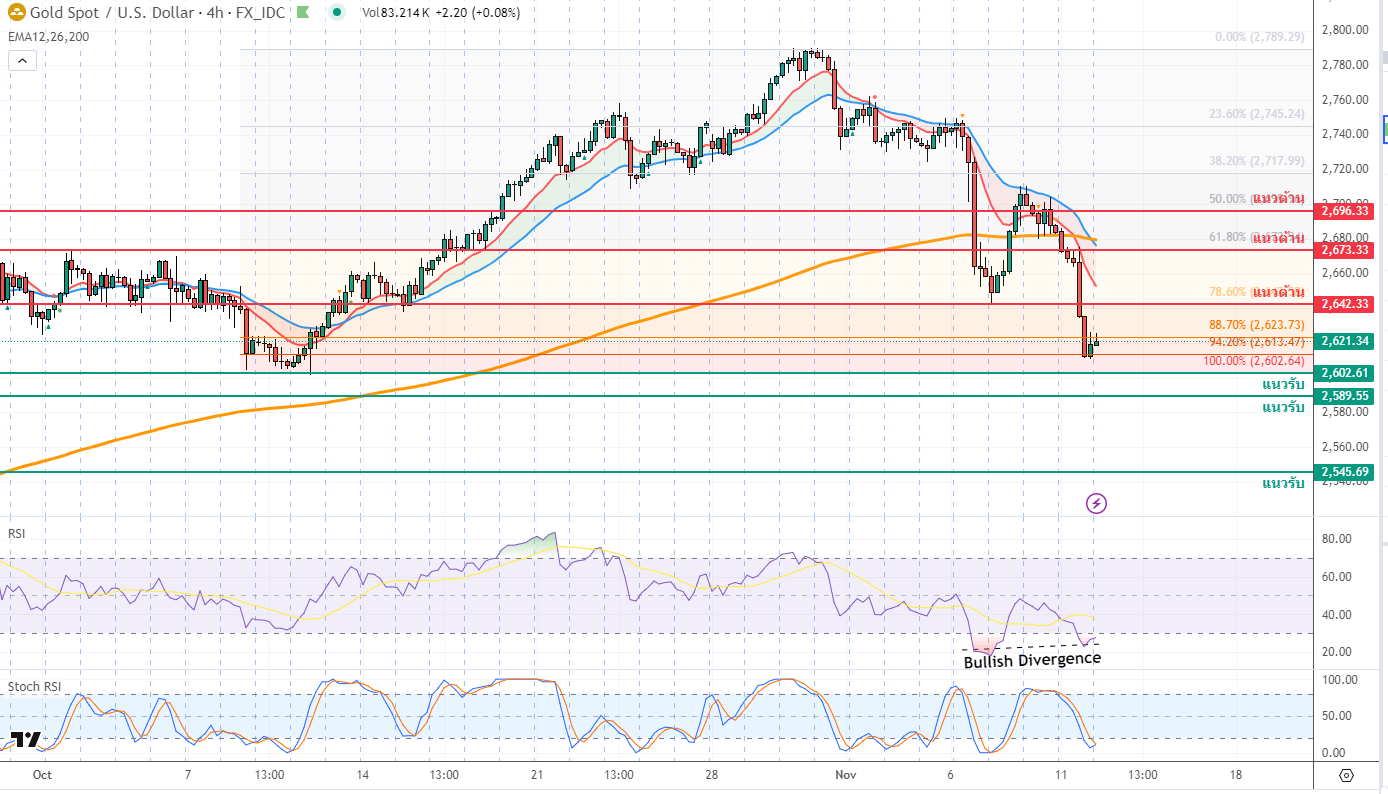Select the RSI indicator label
This screenshot has width=1388, height=794.
(16, 534)
